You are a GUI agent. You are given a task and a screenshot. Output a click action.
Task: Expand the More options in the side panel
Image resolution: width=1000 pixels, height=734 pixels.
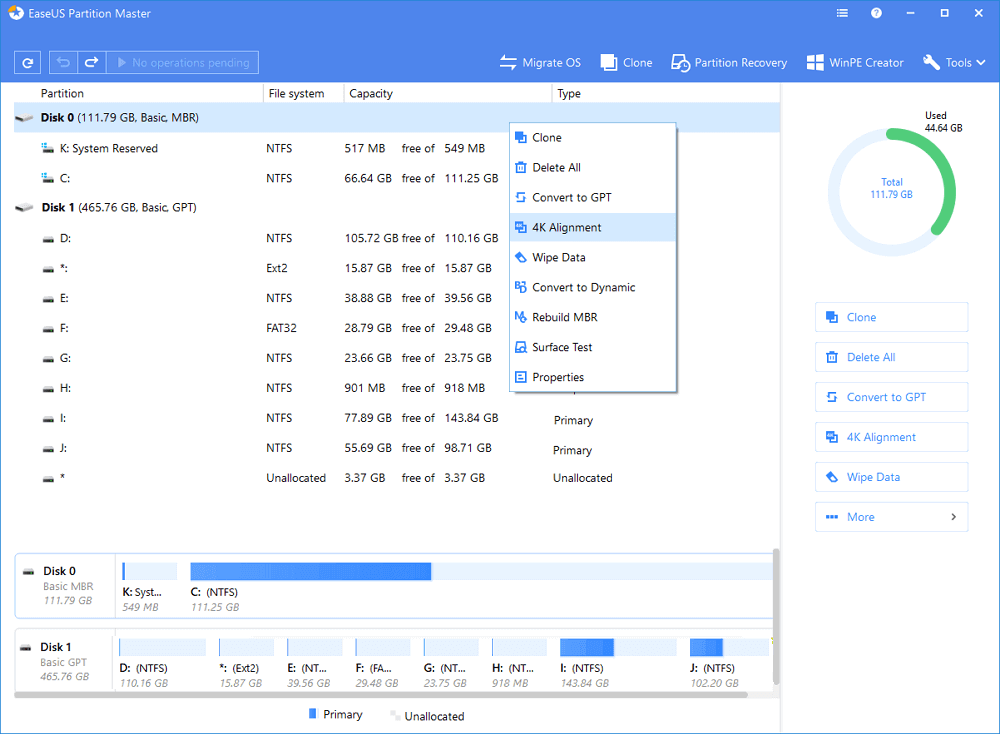pyautogui.click(x=891, y=517)
